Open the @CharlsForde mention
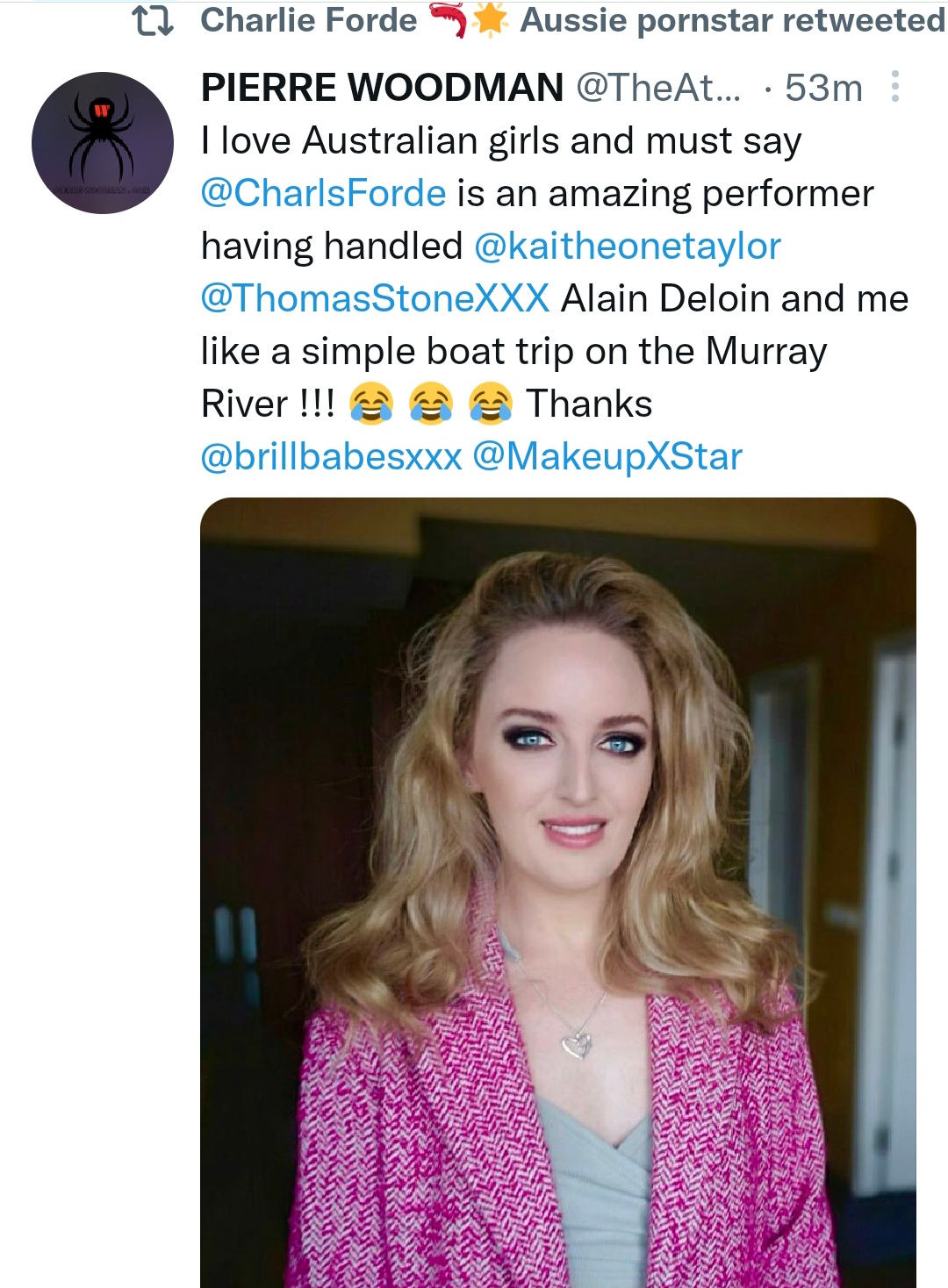Viewport: 948px width, 1288px height. pos(323,194)
